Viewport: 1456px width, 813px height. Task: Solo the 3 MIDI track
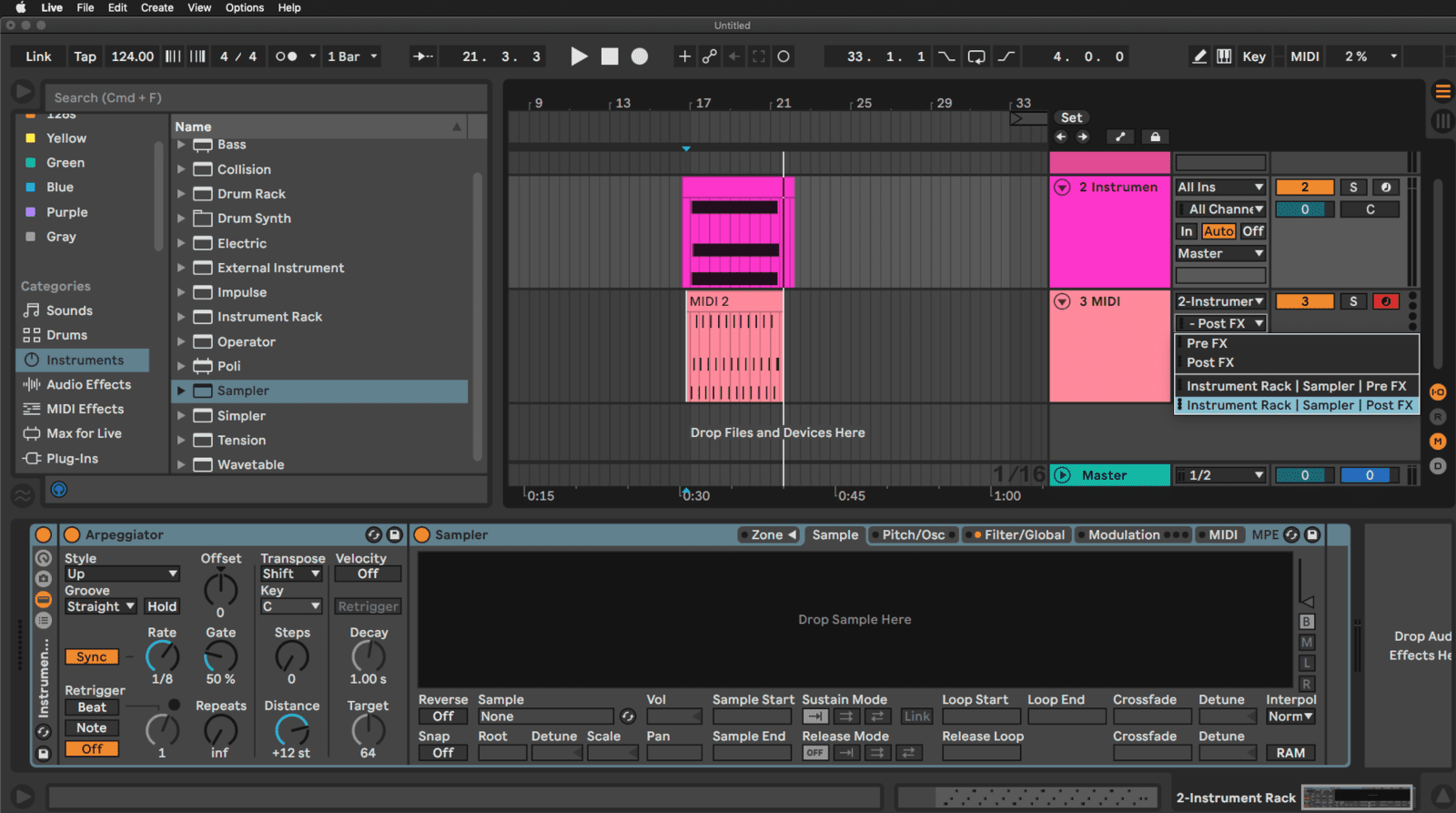tap(1353, 301)
